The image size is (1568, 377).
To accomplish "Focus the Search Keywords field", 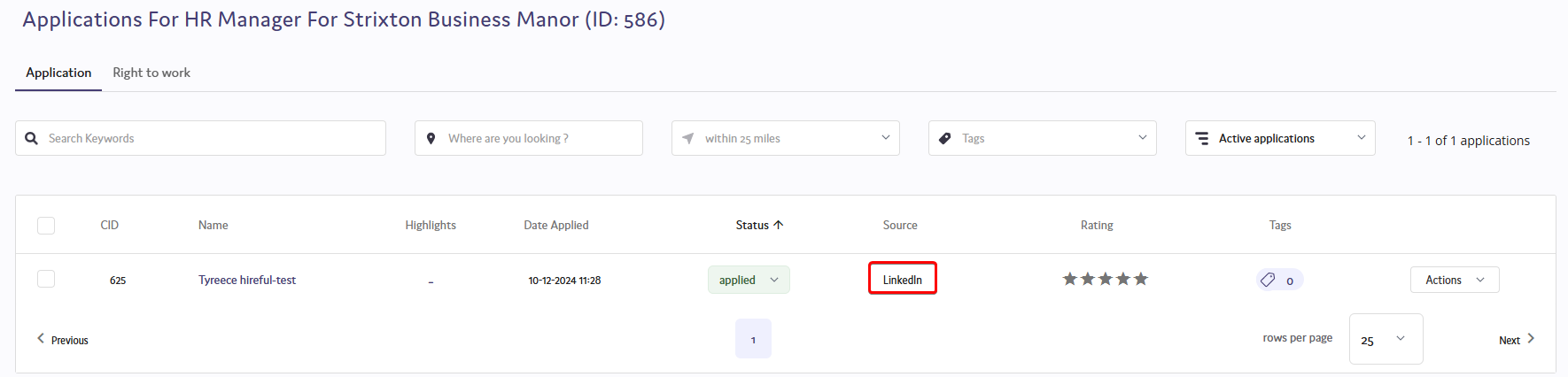I will click(200, 138).
